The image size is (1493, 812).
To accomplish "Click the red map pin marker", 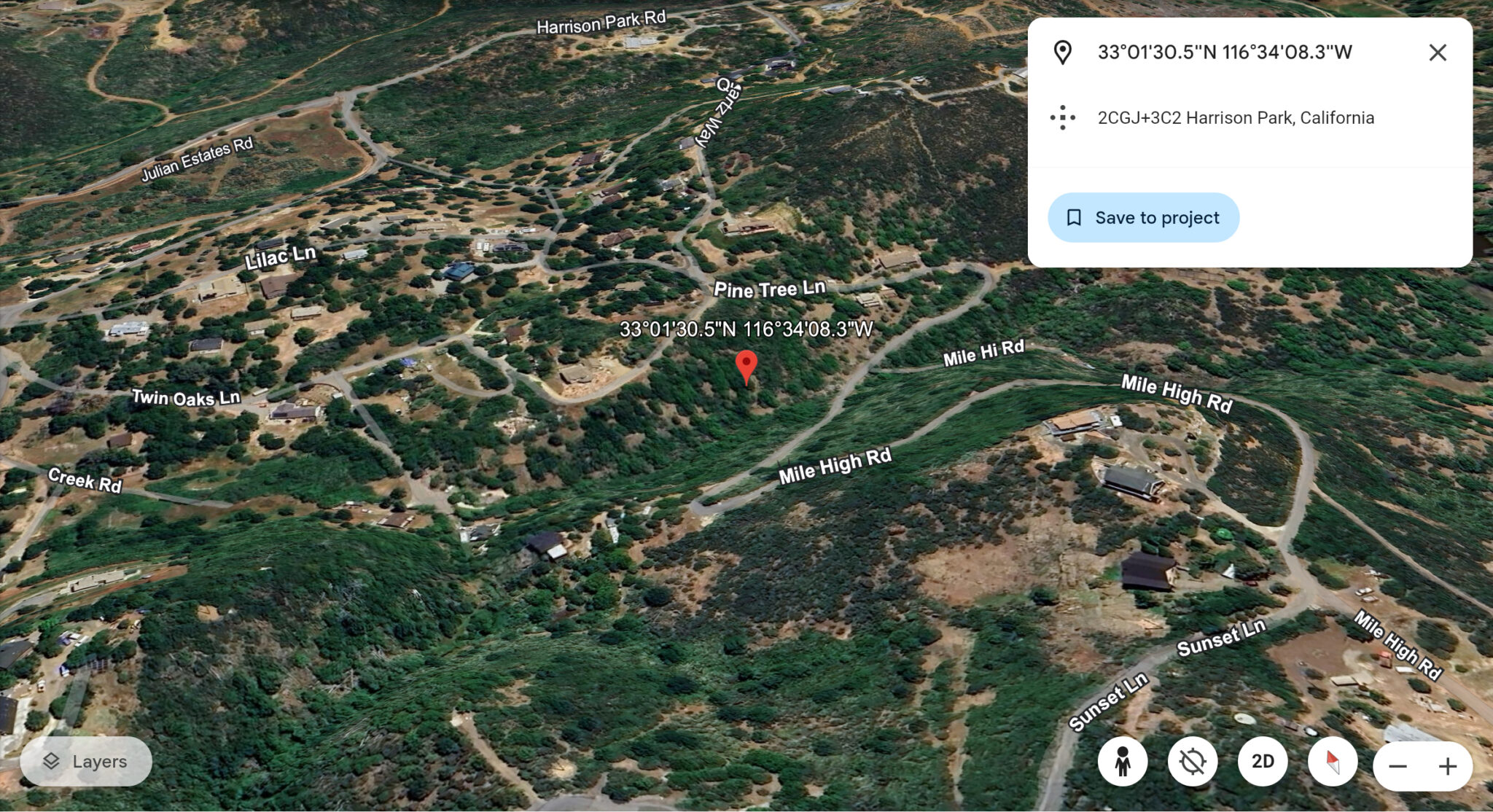I will click(746, 367).
